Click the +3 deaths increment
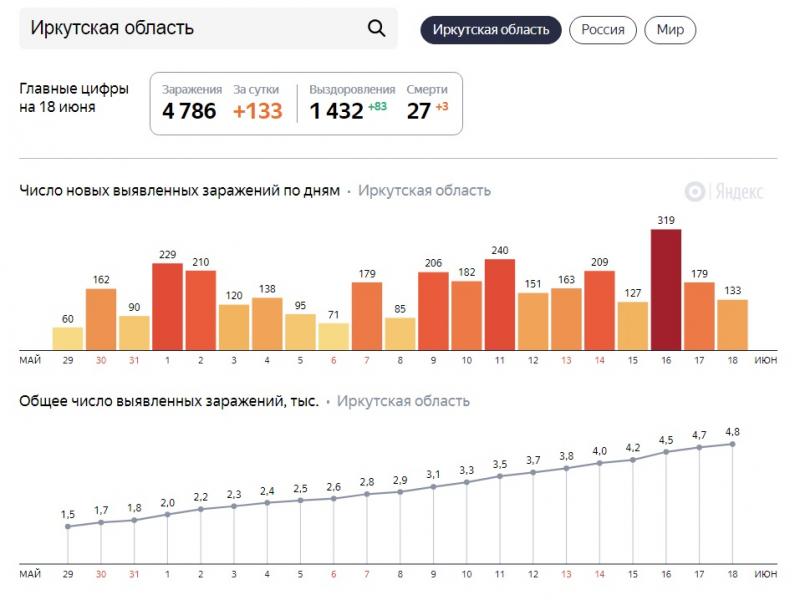Image resolution: width=800 pixels, height=600 pixels. (442, 106)
